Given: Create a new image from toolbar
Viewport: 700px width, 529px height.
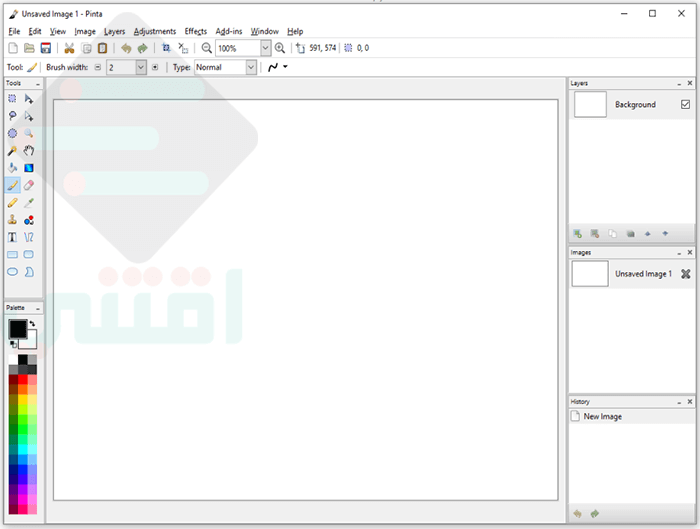Looking at the screenshot, I should (13, 48).
